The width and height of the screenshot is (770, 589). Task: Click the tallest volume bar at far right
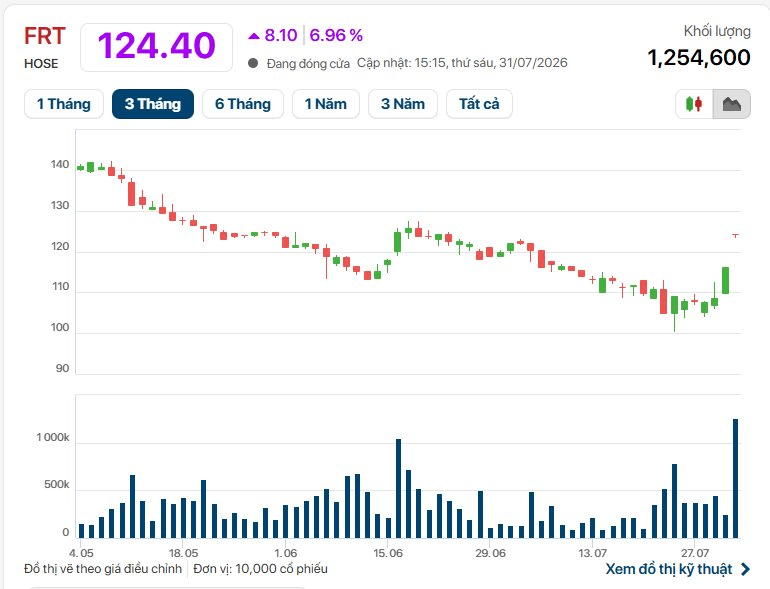click(x=735, y=478)
